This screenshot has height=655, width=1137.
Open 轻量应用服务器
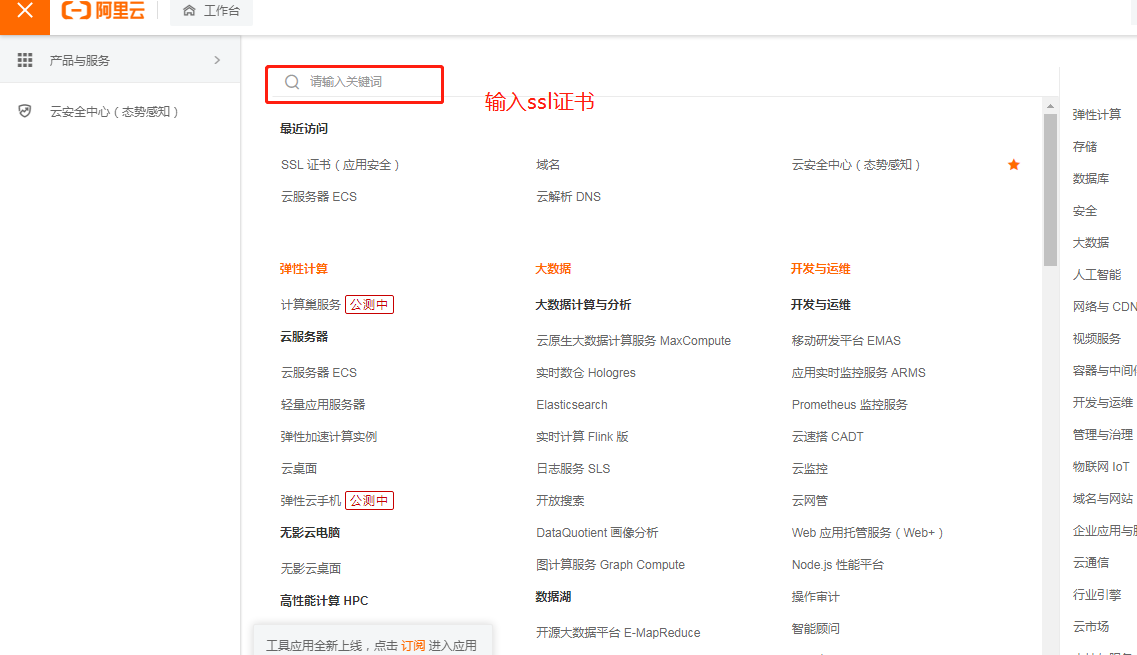point(323,405)
